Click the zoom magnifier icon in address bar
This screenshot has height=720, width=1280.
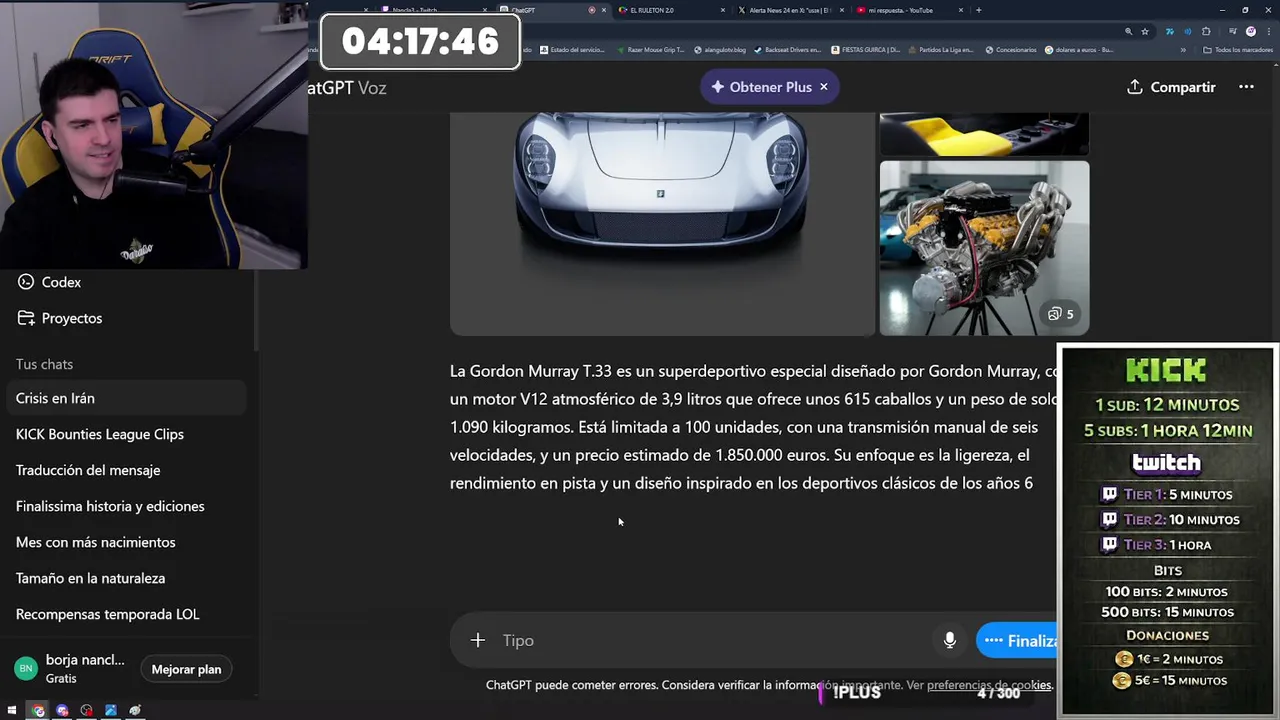click(x=1128, y=31)
